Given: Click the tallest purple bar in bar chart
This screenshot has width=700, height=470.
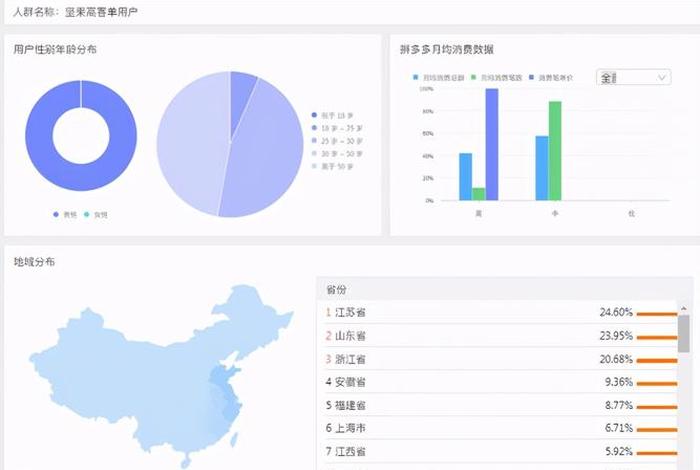Looking at the screenshot, I should click(491, 144).
